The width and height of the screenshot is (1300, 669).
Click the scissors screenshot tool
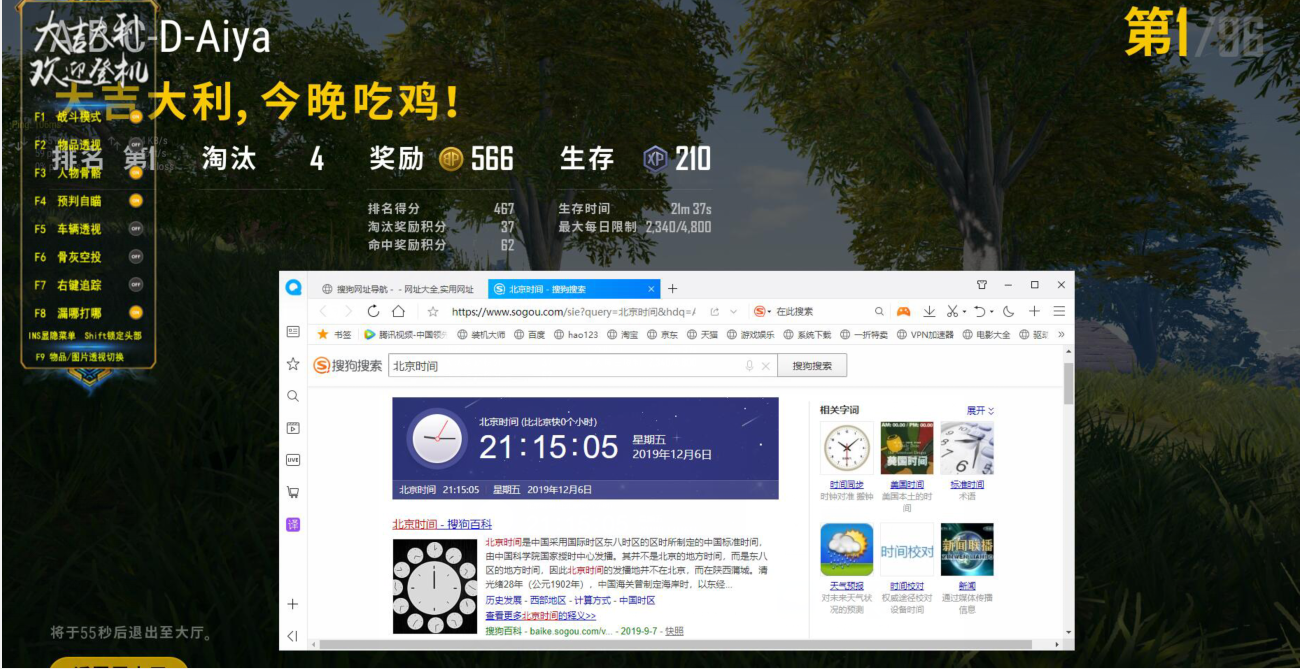click(953, 312)
